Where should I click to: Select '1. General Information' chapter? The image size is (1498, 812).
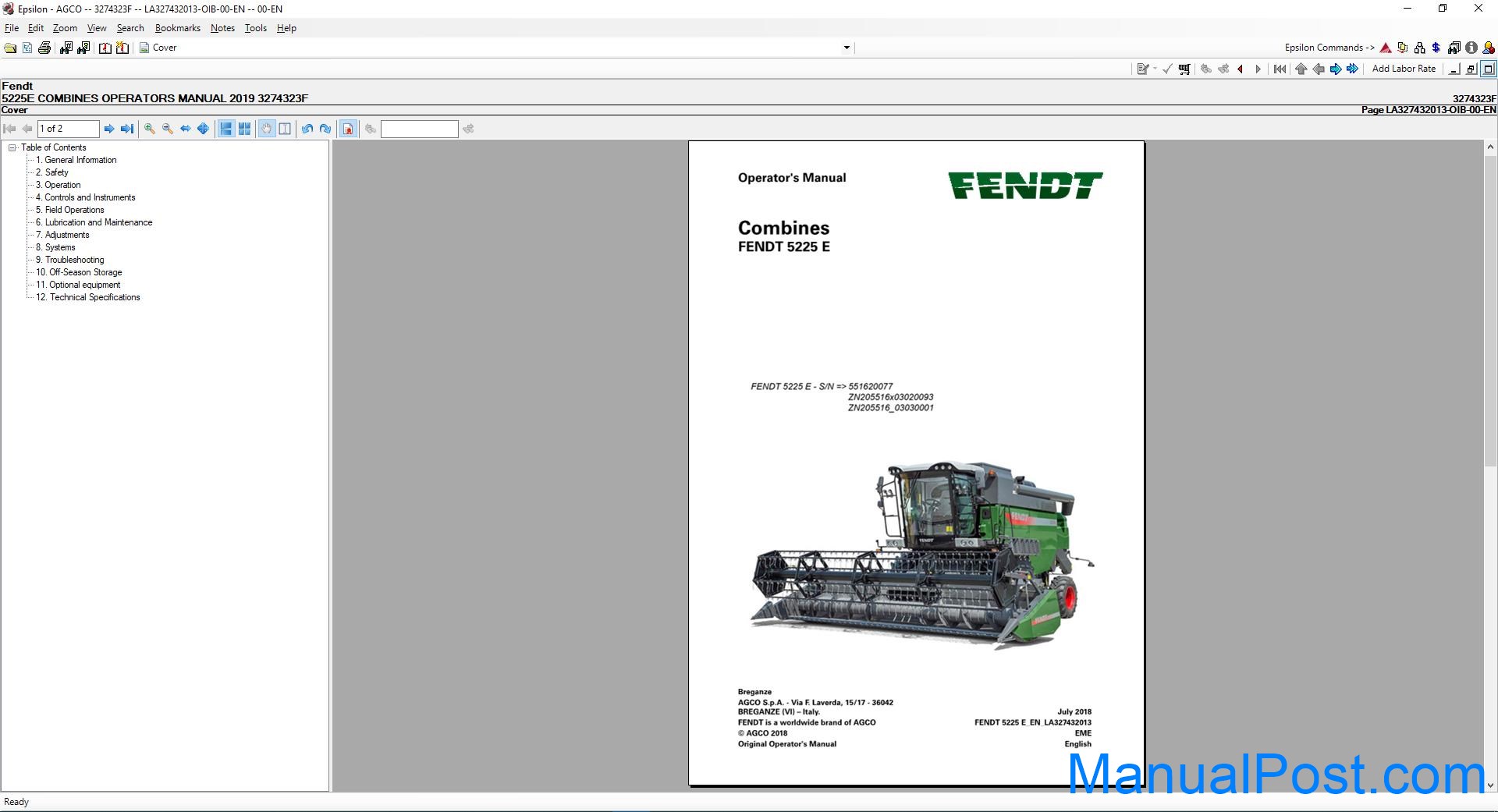pos(76,160)
